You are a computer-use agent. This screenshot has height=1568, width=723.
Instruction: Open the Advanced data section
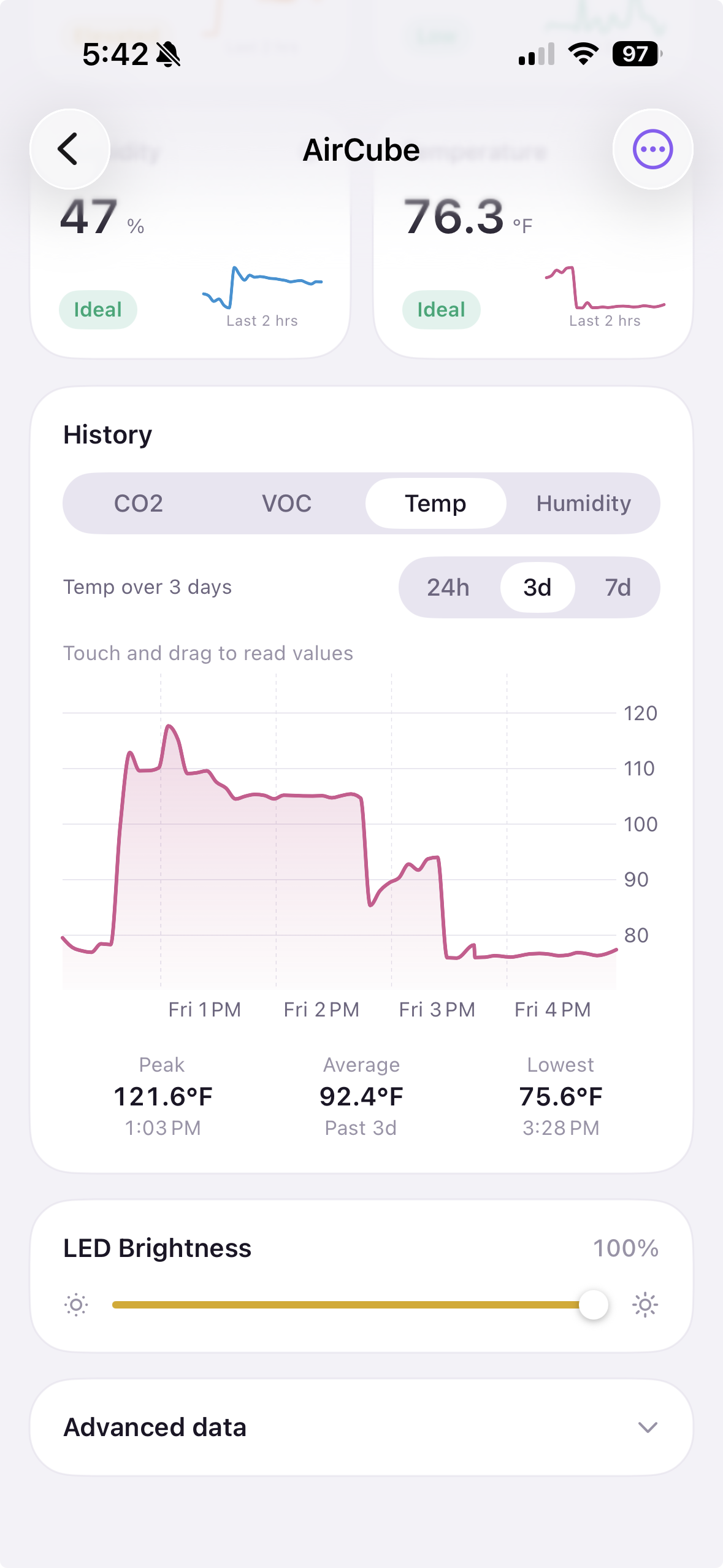[361, 1428]
